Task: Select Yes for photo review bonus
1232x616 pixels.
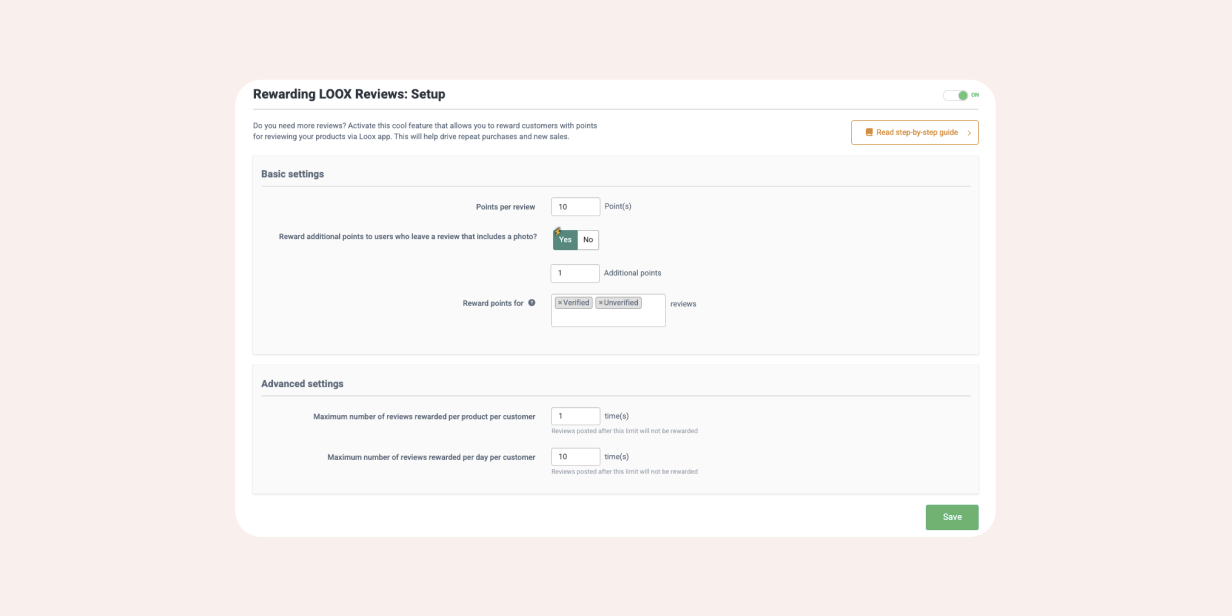Action: point(565,240)
